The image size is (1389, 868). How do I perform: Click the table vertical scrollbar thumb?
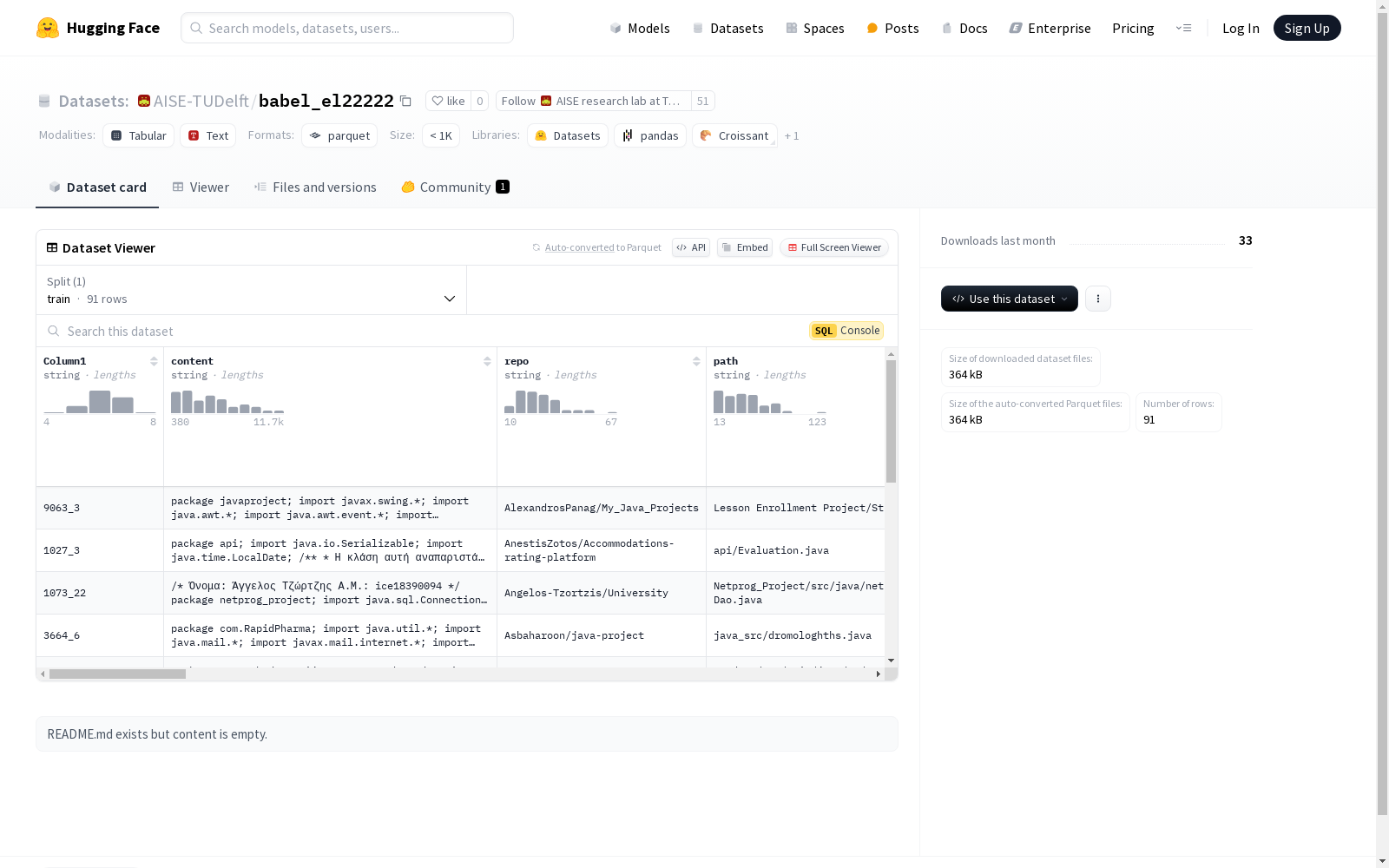pos(891,421)
